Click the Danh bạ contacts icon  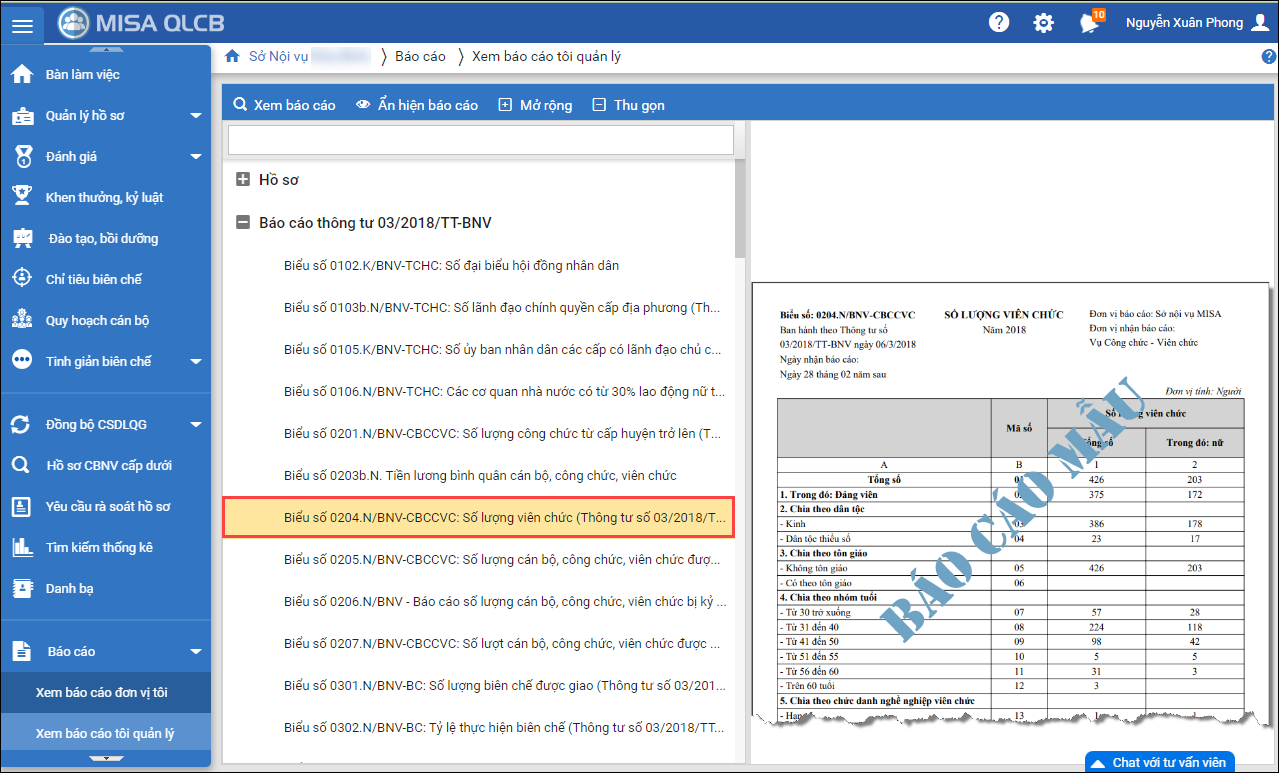22,588
